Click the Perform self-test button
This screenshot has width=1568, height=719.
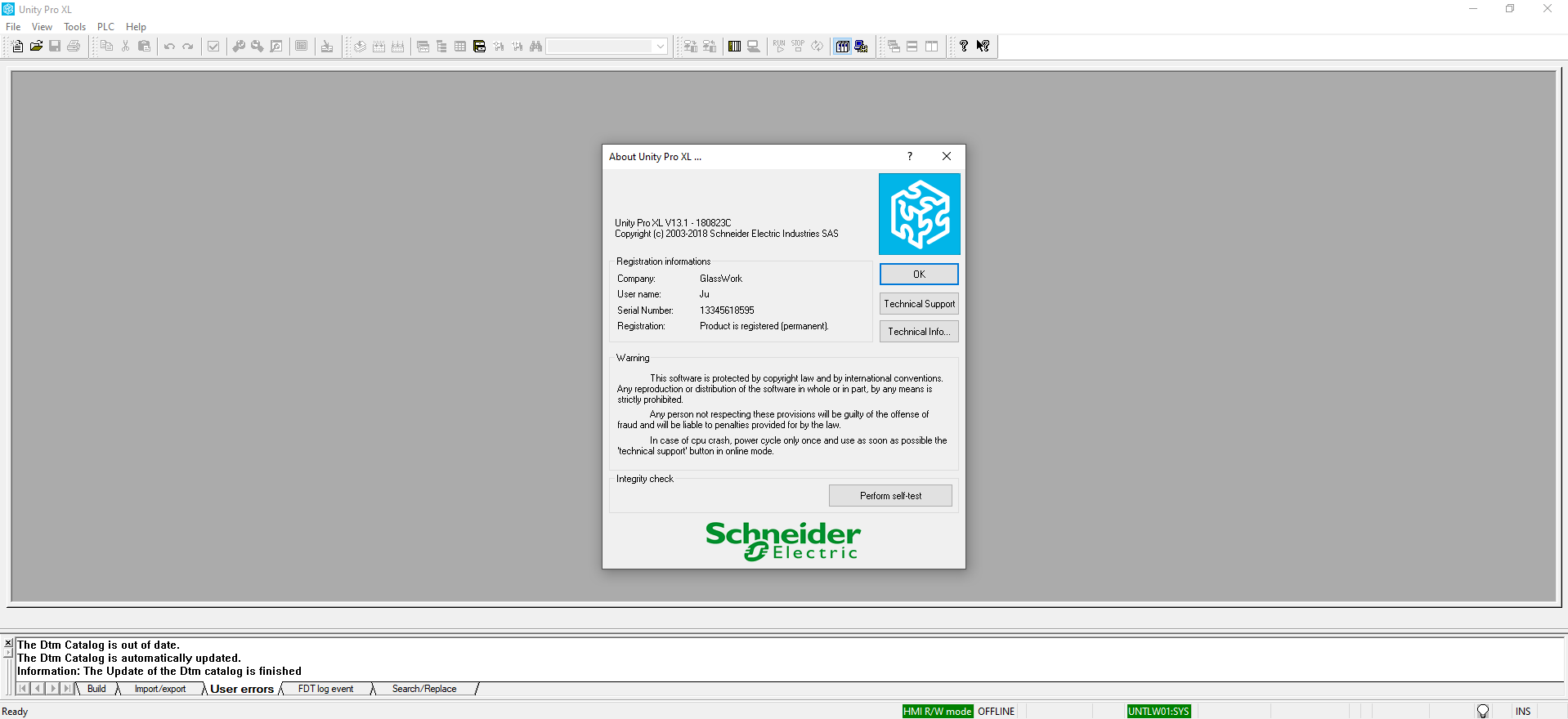point(890,496)
